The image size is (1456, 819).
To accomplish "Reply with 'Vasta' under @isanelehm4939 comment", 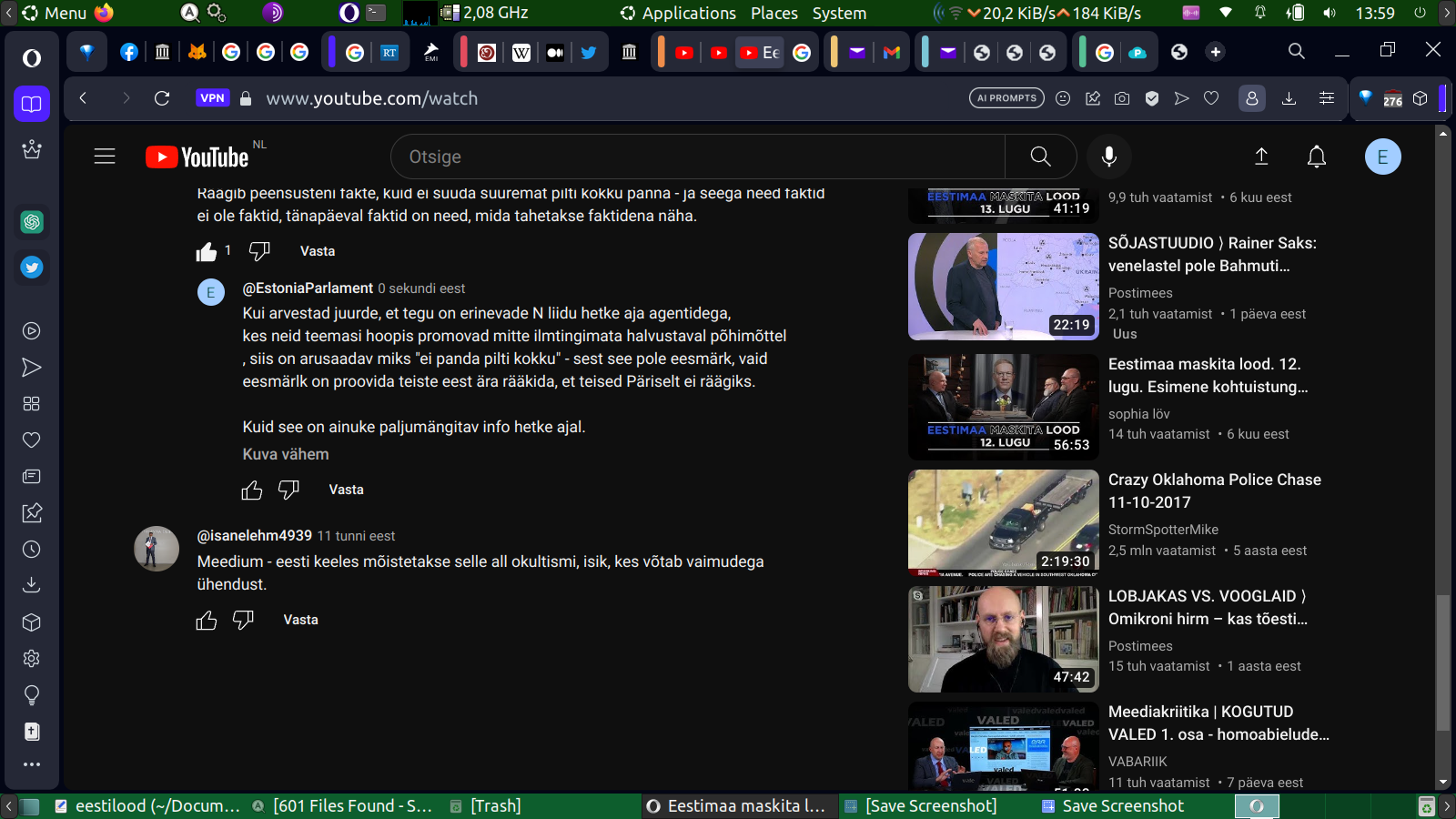I will (x=300, y=620).
